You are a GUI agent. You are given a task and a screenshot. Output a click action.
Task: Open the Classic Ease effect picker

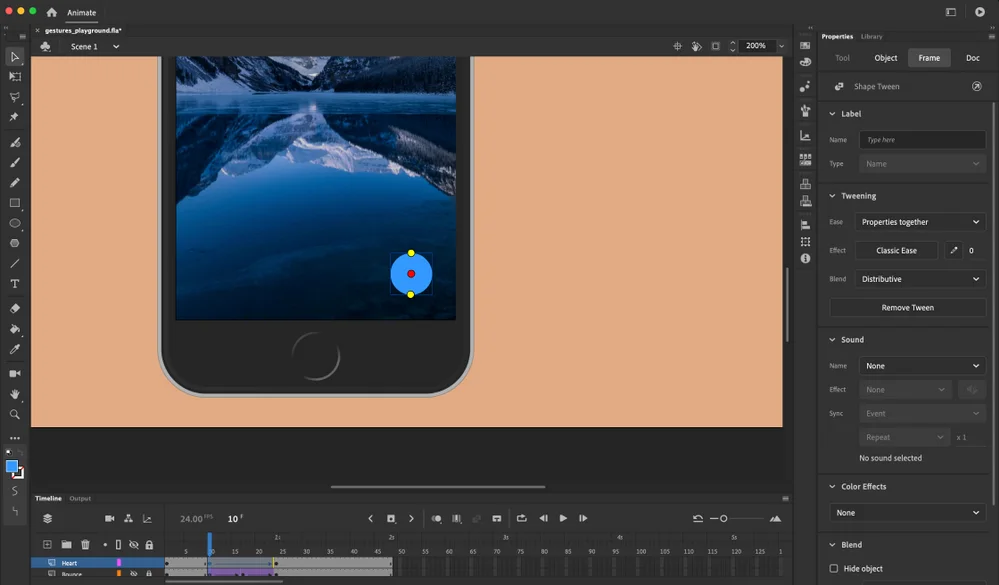pos(895,250)
